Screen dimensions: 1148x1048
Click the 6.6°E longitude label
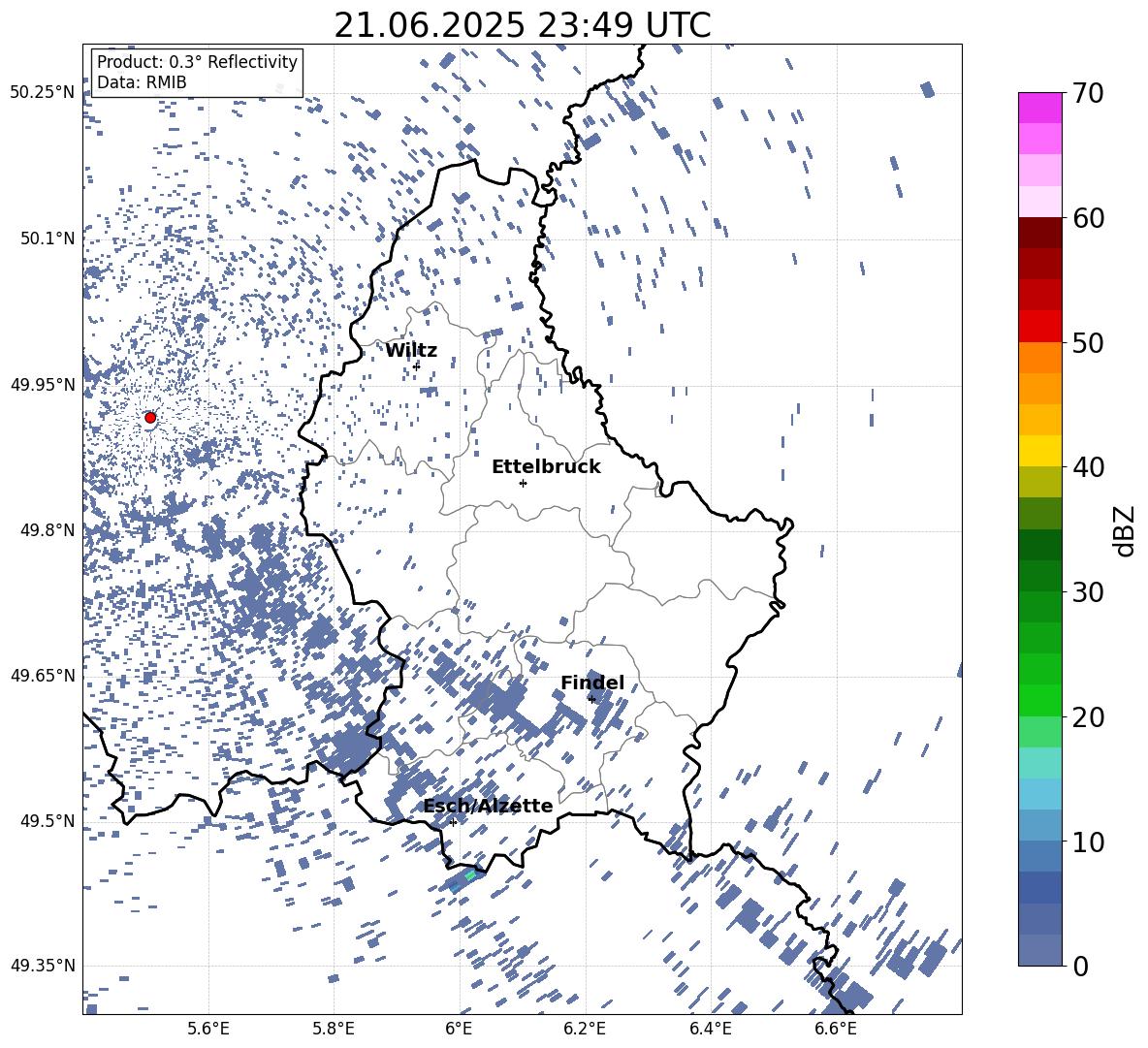click(836, 1029)
